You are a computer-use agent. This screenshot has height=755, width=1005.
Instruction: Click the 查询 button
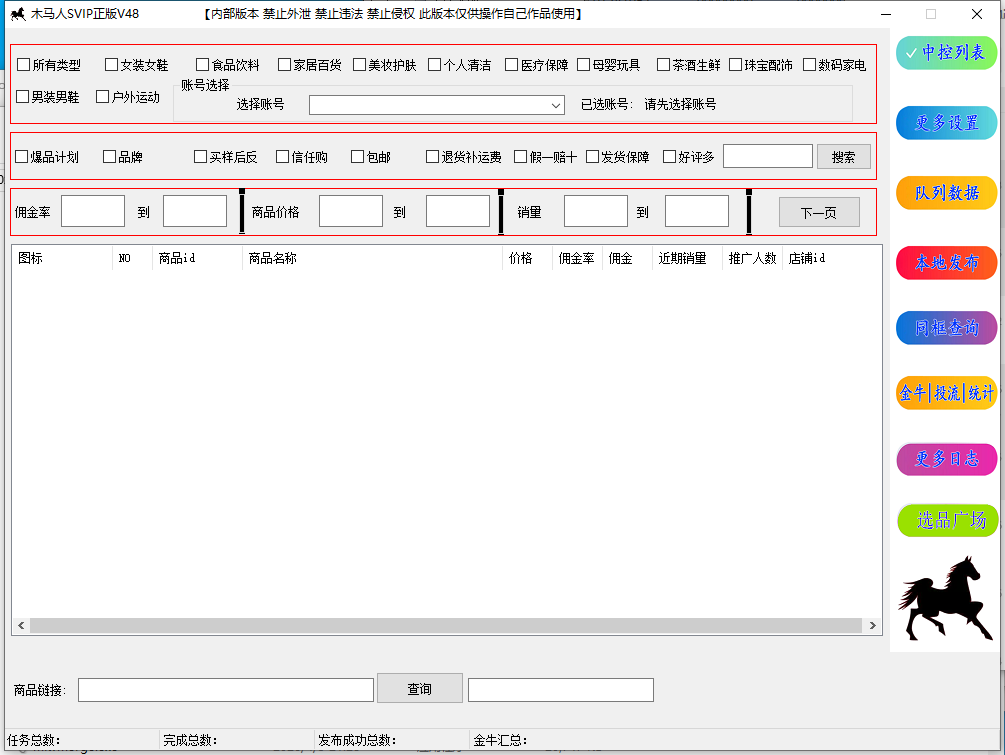[x=420, y=688]
